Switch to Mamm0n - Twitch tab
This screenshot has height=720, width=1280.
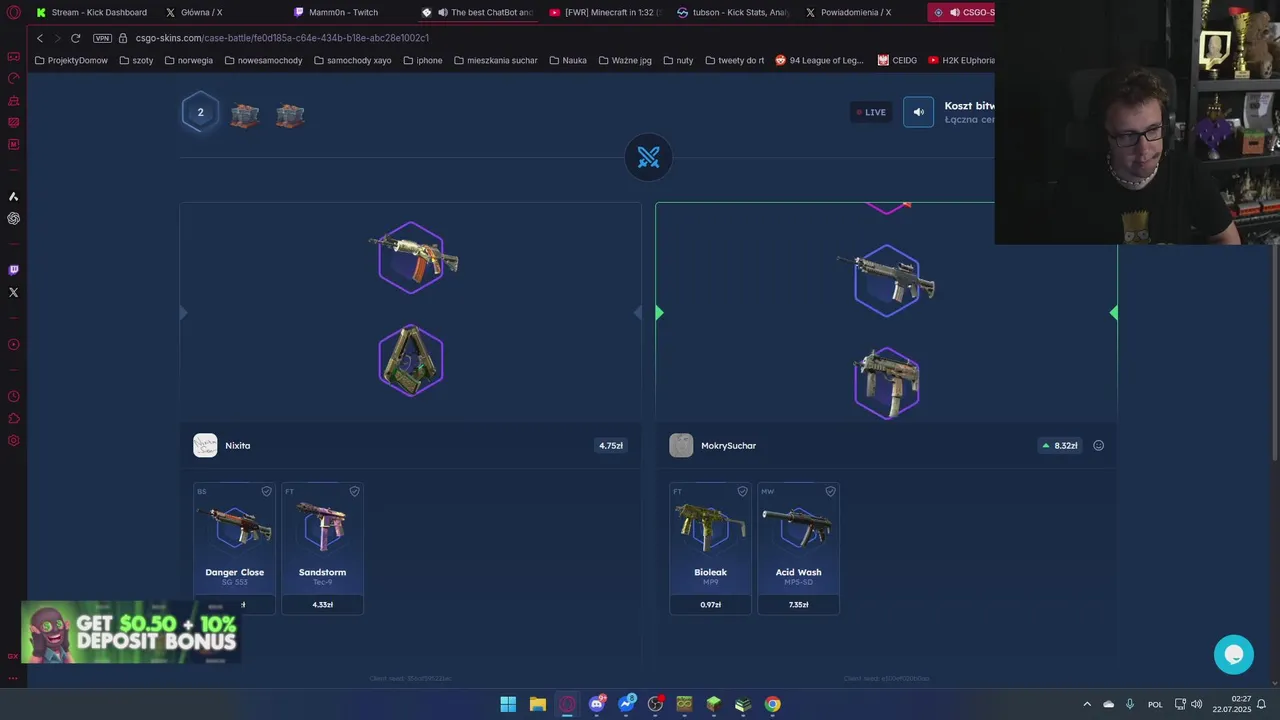(x=336, y=12)
